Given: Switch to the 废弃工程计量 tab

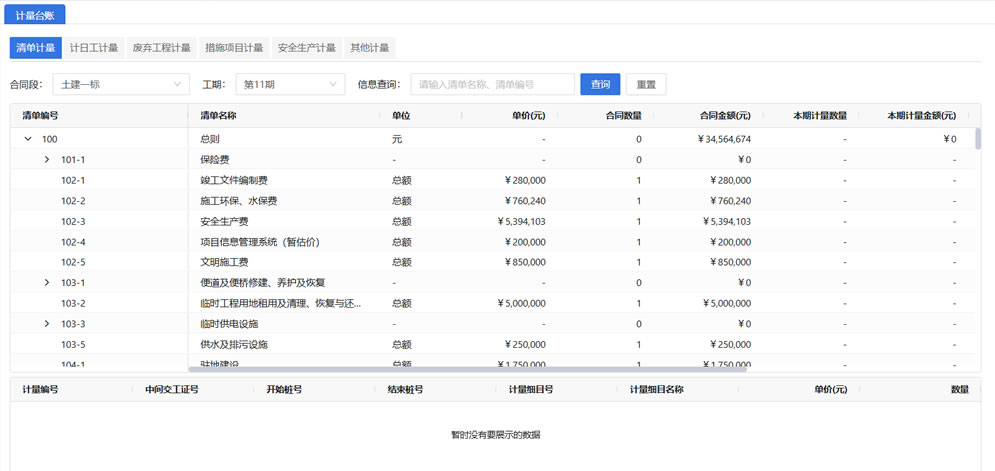Looking at the screenshot, I should tap(161, 48).
